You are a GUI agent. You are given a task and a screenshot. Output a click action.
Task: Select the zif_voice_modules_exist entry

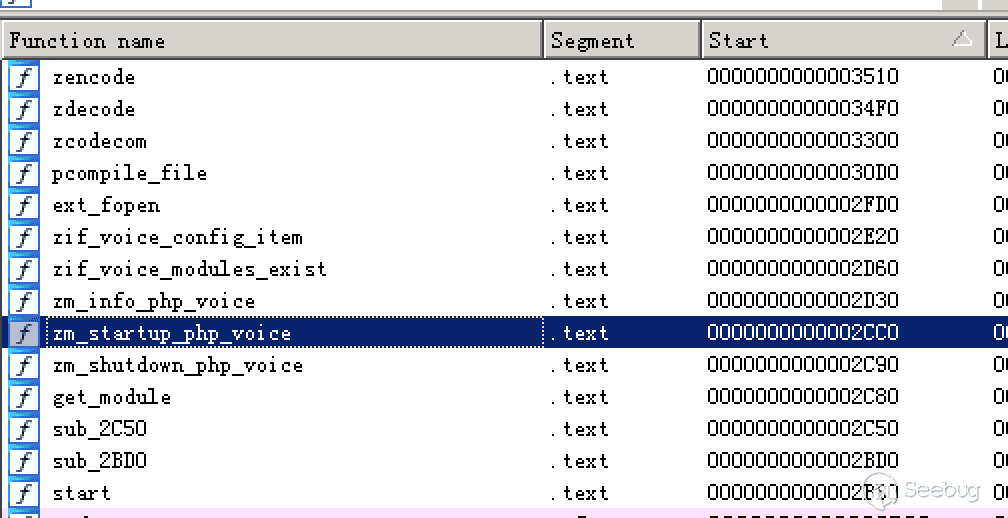click(189, 269)
